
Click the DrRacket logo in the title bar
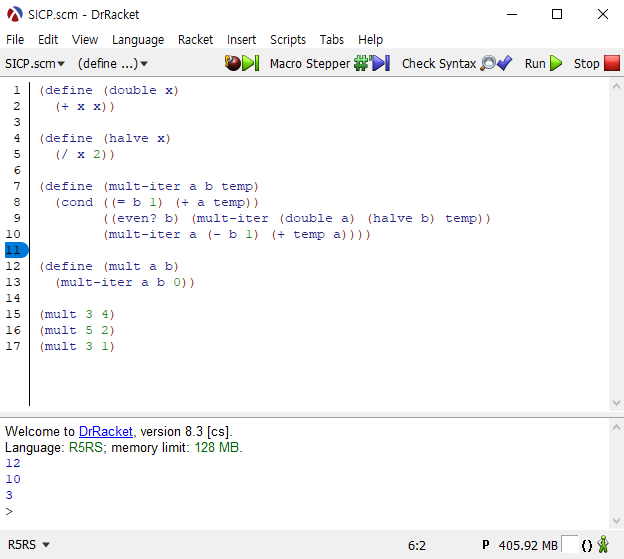point(15,14)
